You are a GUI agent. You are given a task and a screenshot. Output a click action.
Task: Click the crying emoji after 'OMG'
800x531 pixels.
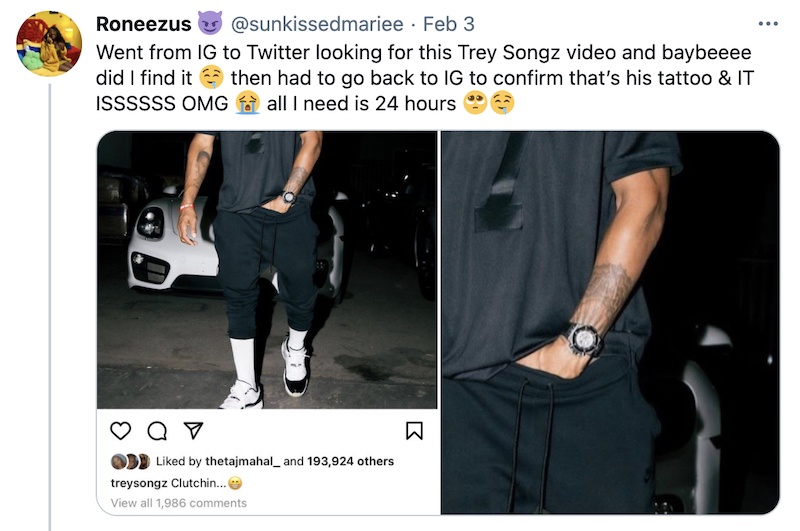pyautogui.click(x=249, y=102)
